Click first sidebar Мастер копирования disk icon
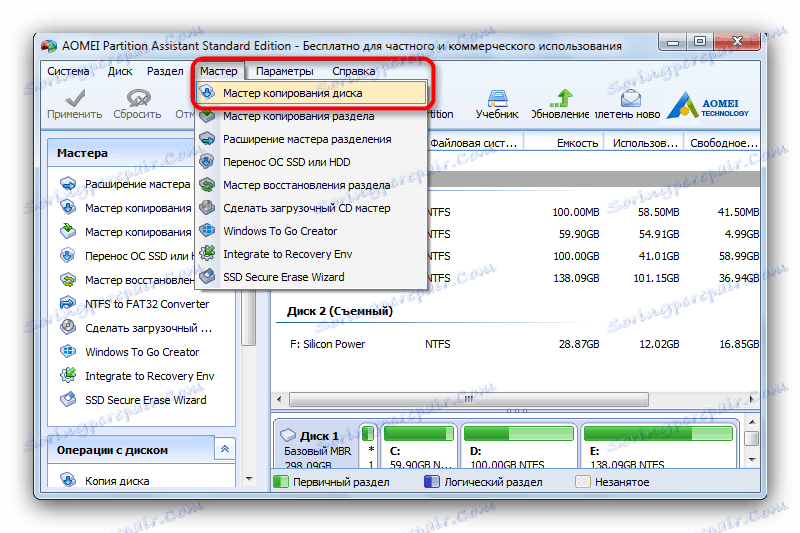The height and width of the screenshot is (533, 800). [68, 208]
